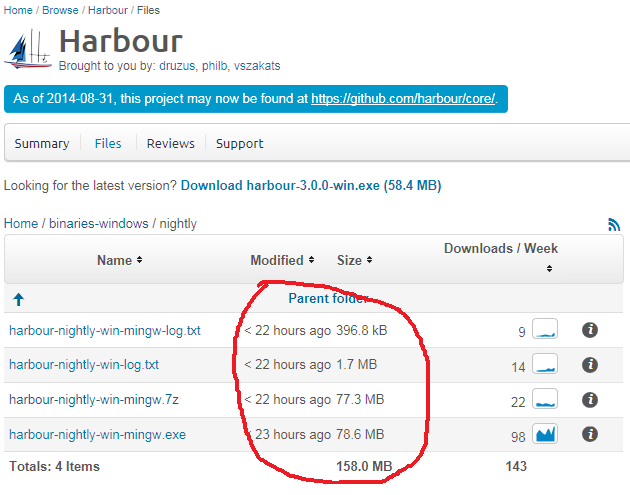Sort files by Modified column
Screen dimensions: 630x495
[282, 260]
